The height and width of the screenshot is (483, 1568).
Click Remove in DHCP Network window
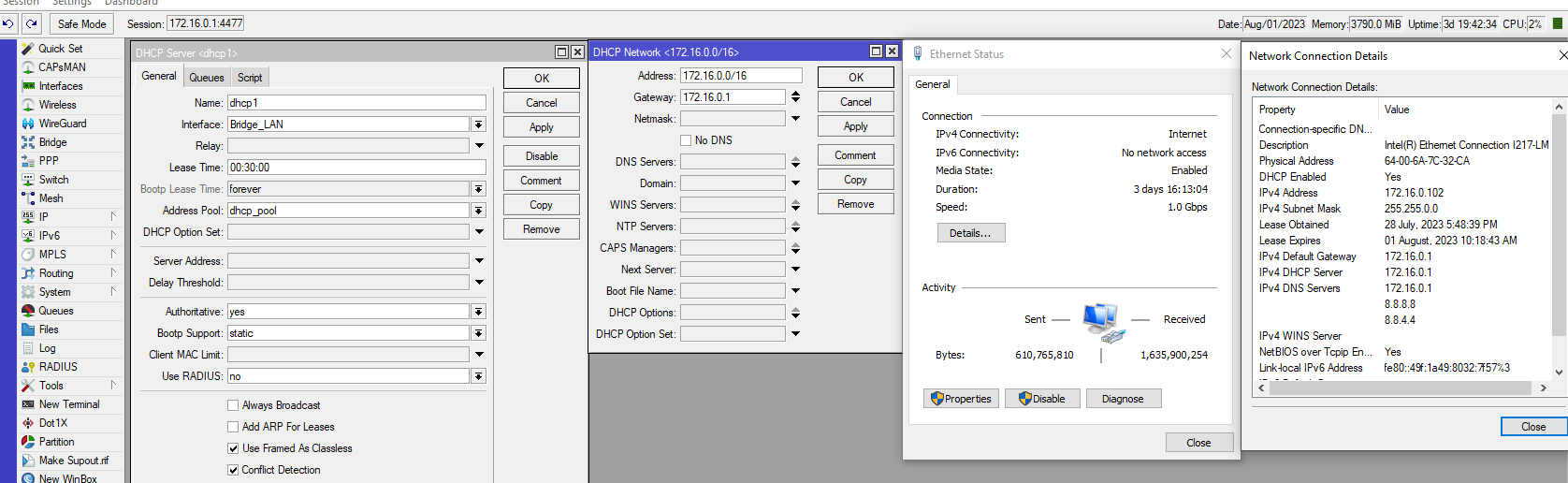click(856, 204)
